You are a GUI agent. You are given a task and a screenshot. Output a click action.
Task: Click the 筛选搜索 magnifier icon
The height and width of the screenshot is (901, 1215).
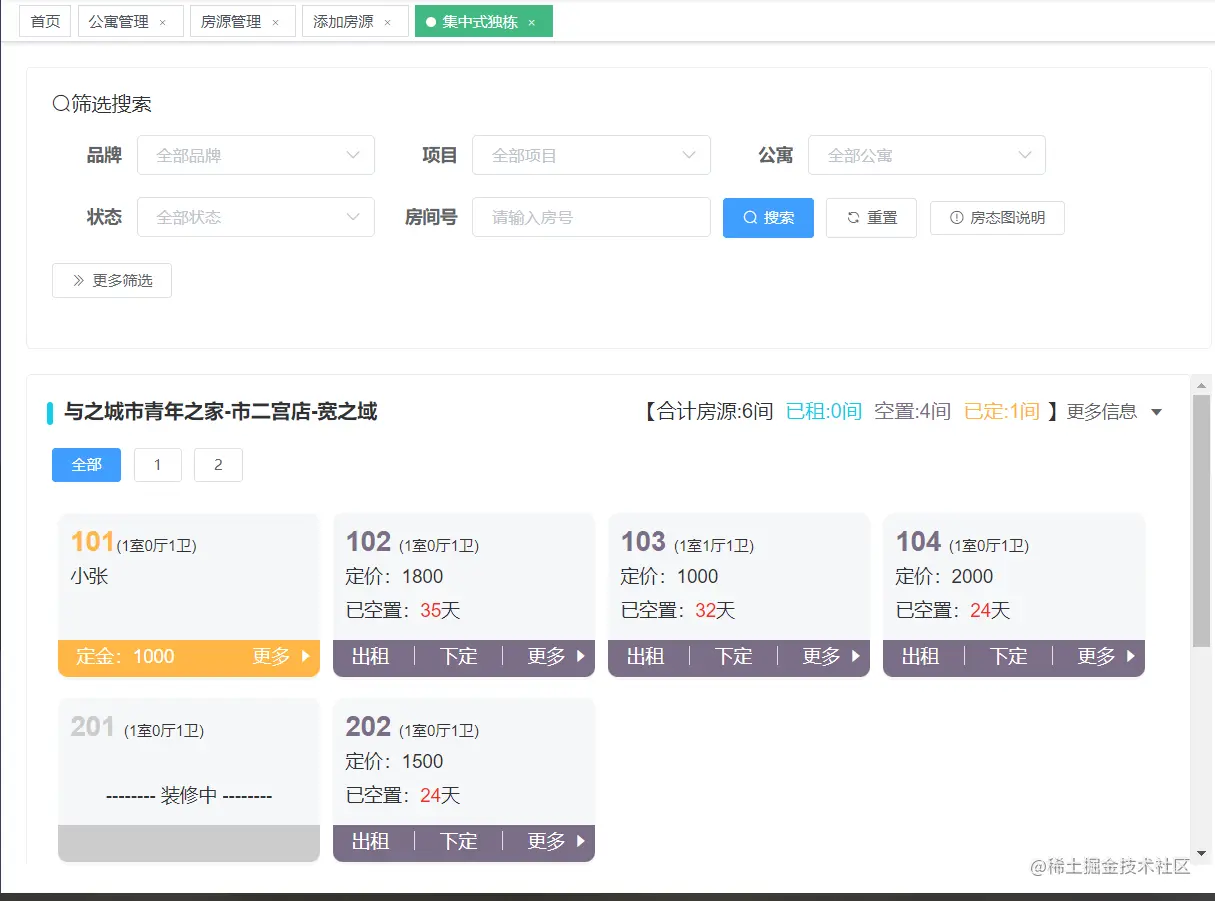[61, 104]
